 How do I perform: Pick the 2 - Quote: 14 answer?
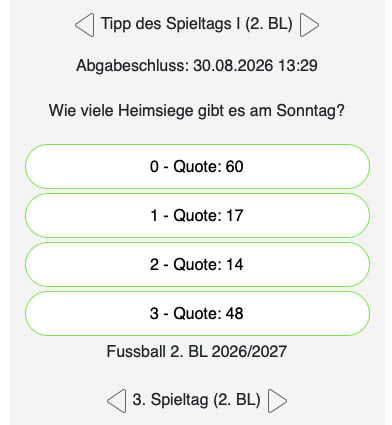pyautogui.click(x=197, y=265)
